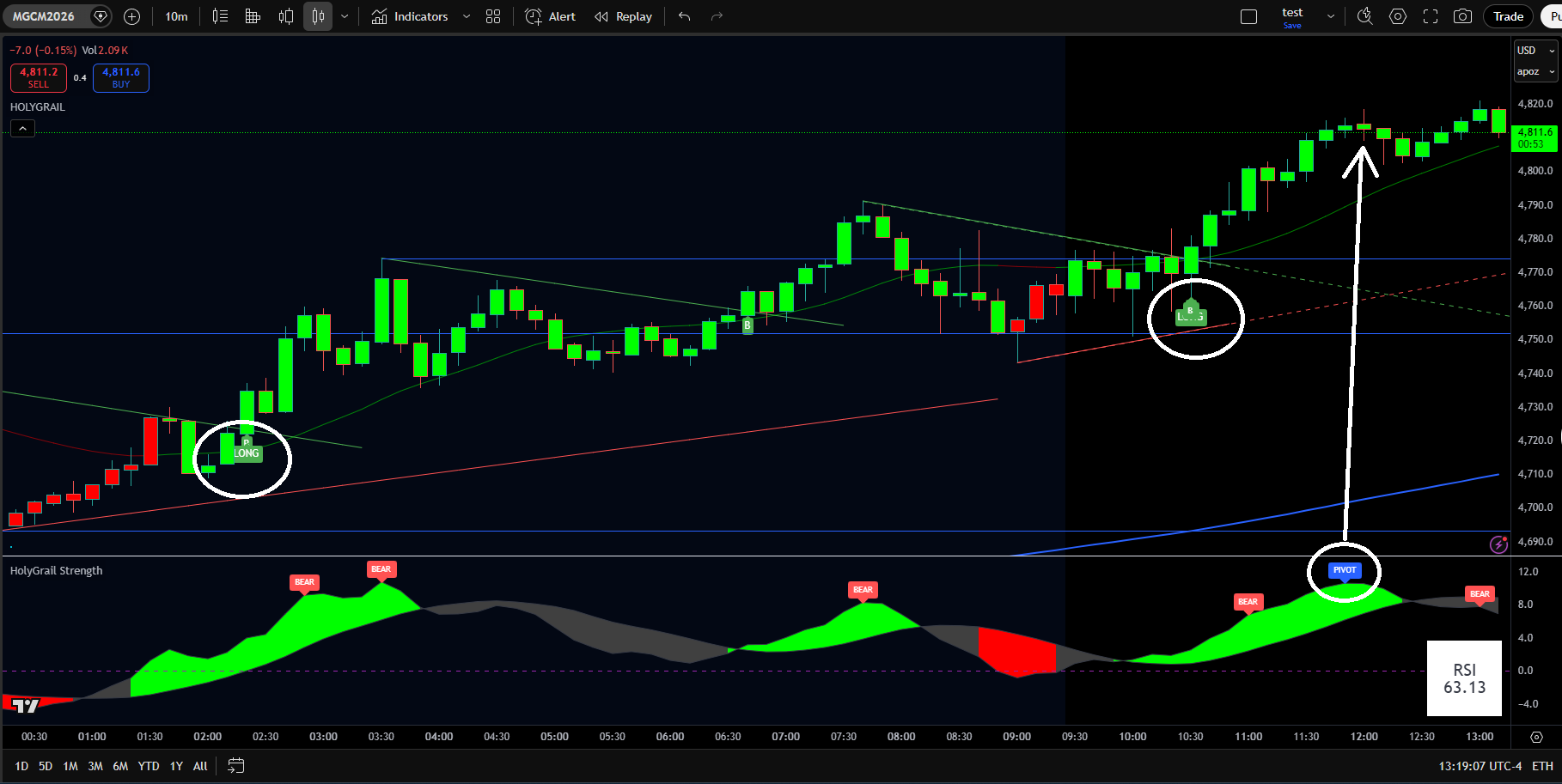Open the Indicators panel
This screenshot has width=1562, height=784.
click(x=410, y=16)
